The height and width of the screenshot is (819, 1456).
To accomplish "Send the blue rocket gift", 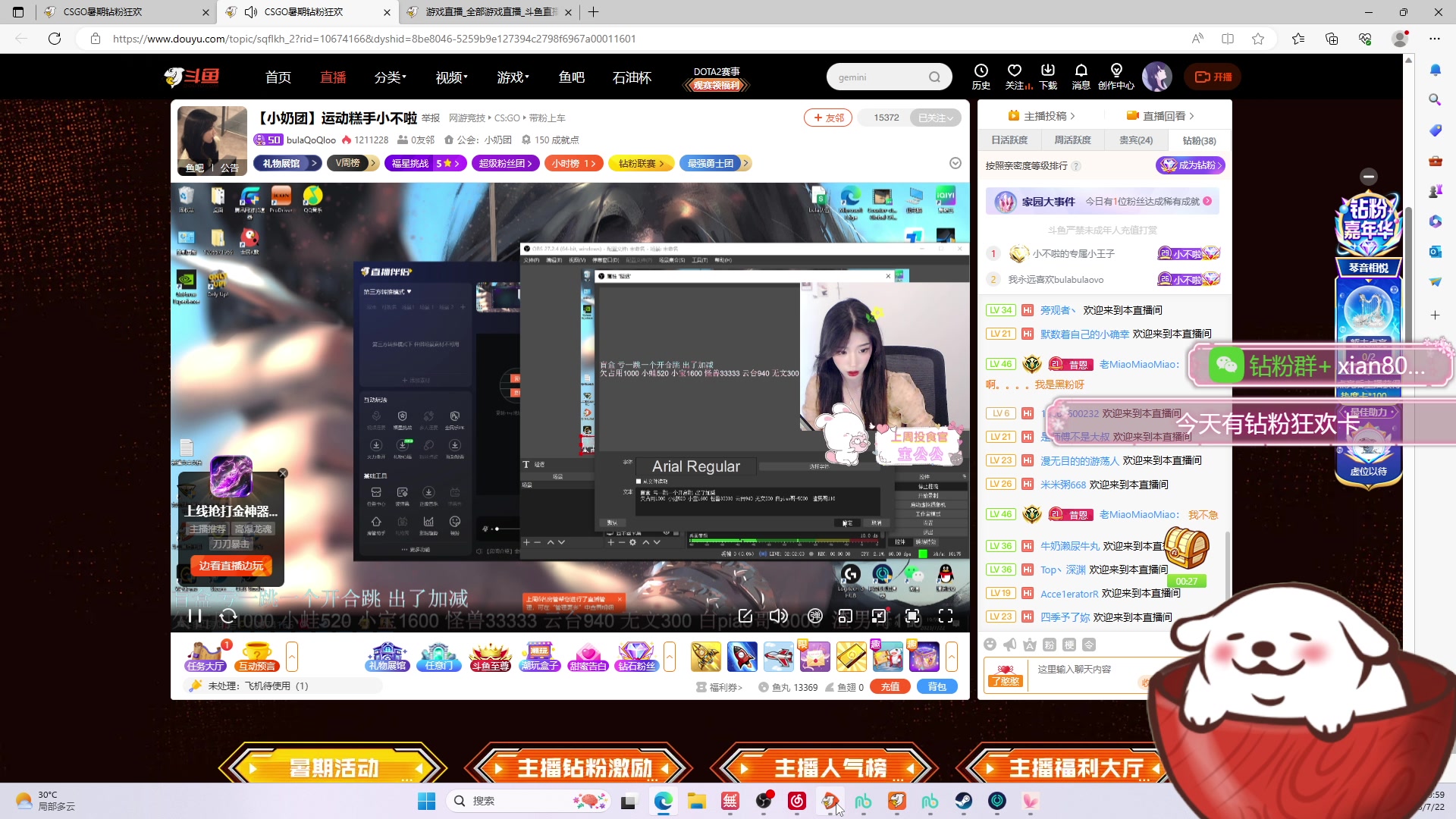I will pos(742,656).
